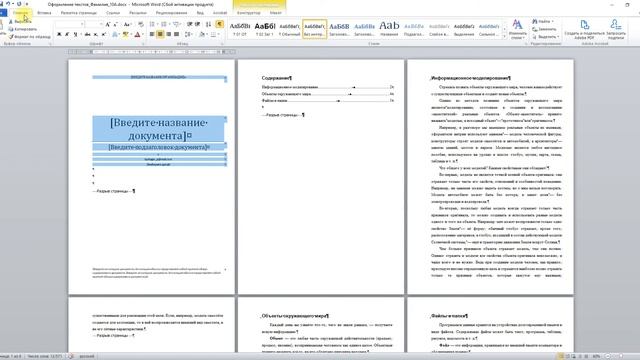Click the Shrink Font icon
This screenshot has height=360, width=640.
pyautogui.click(x=116, y=24)
